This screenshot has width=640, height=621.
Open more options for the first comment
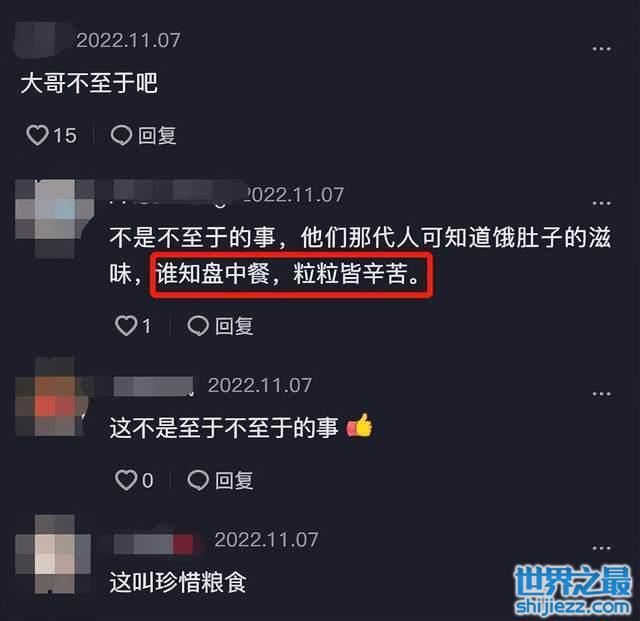pos(601,49)
